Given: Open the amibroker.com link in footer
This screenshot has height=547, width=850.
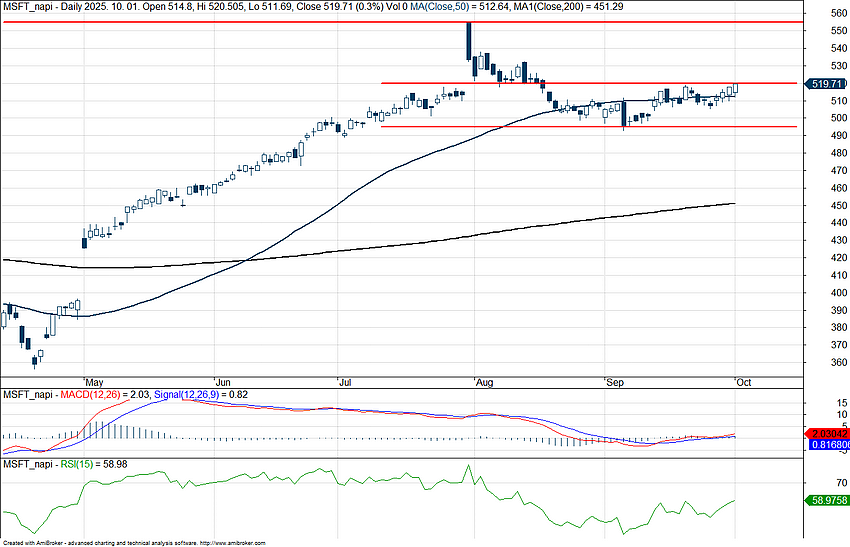Looking at the screenshot, I should tap(238, 543).
